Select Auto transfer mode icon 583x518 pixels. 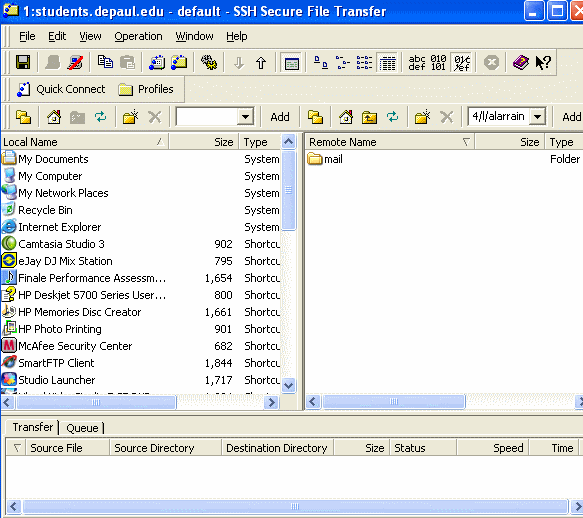(x=462, y=62)
